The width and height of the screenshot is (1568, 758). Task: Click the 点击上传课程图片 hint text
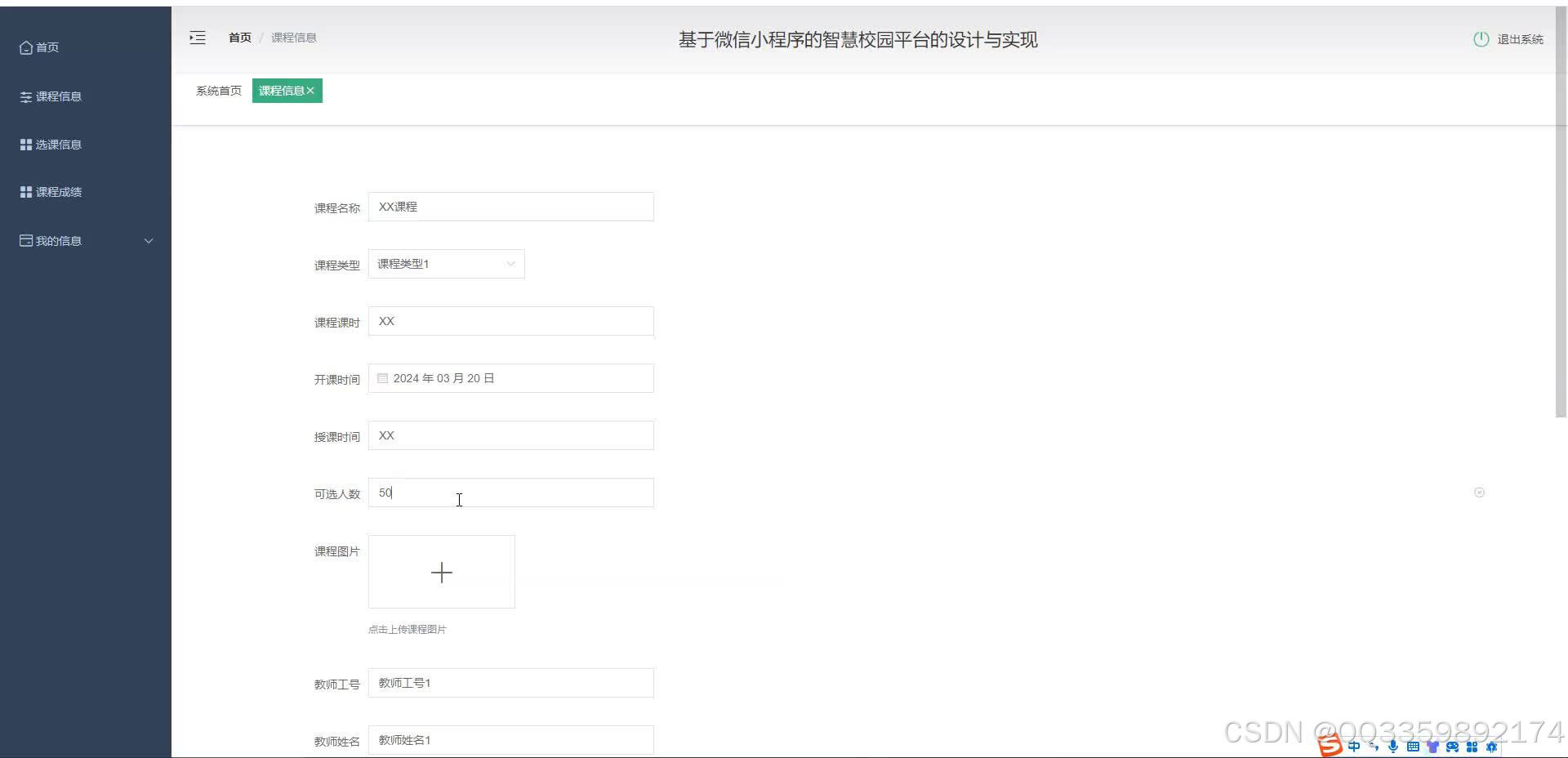(x=407, y=629)
